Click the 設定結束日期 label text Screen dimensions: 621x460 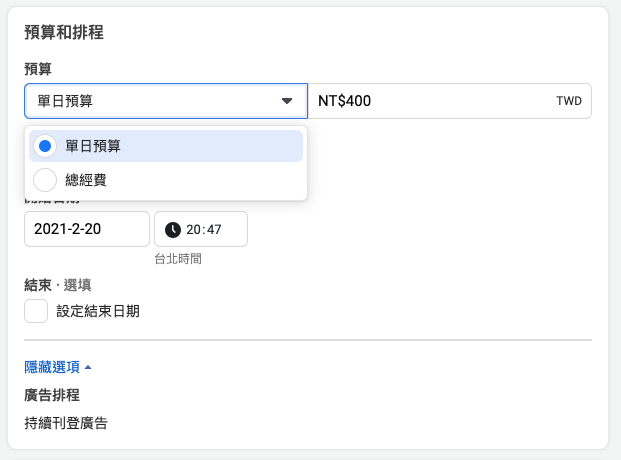98,311
